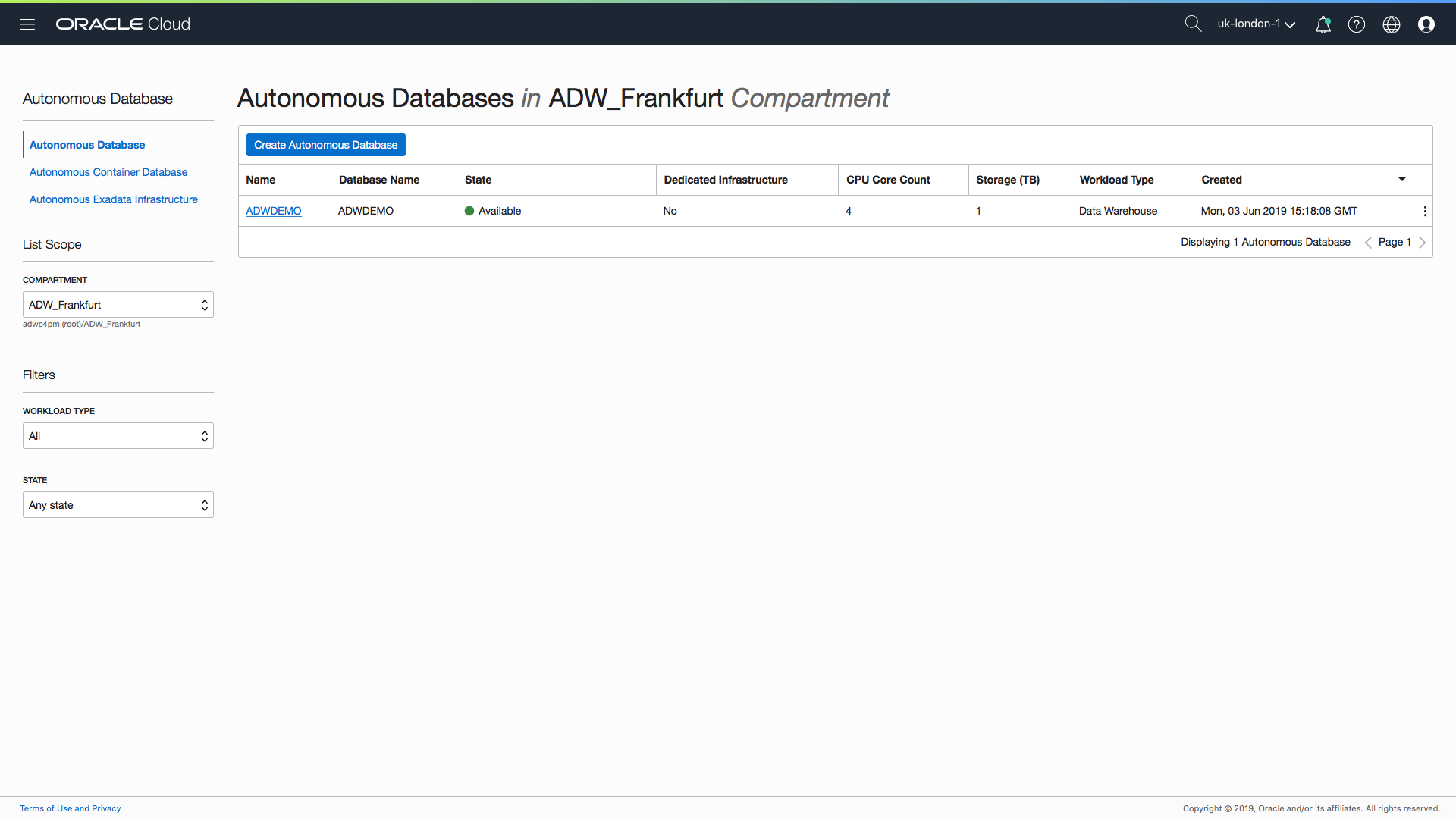Open Terms of Use and Privacy link
This screenshot has height=819, width=1456.
click(71, 808)
